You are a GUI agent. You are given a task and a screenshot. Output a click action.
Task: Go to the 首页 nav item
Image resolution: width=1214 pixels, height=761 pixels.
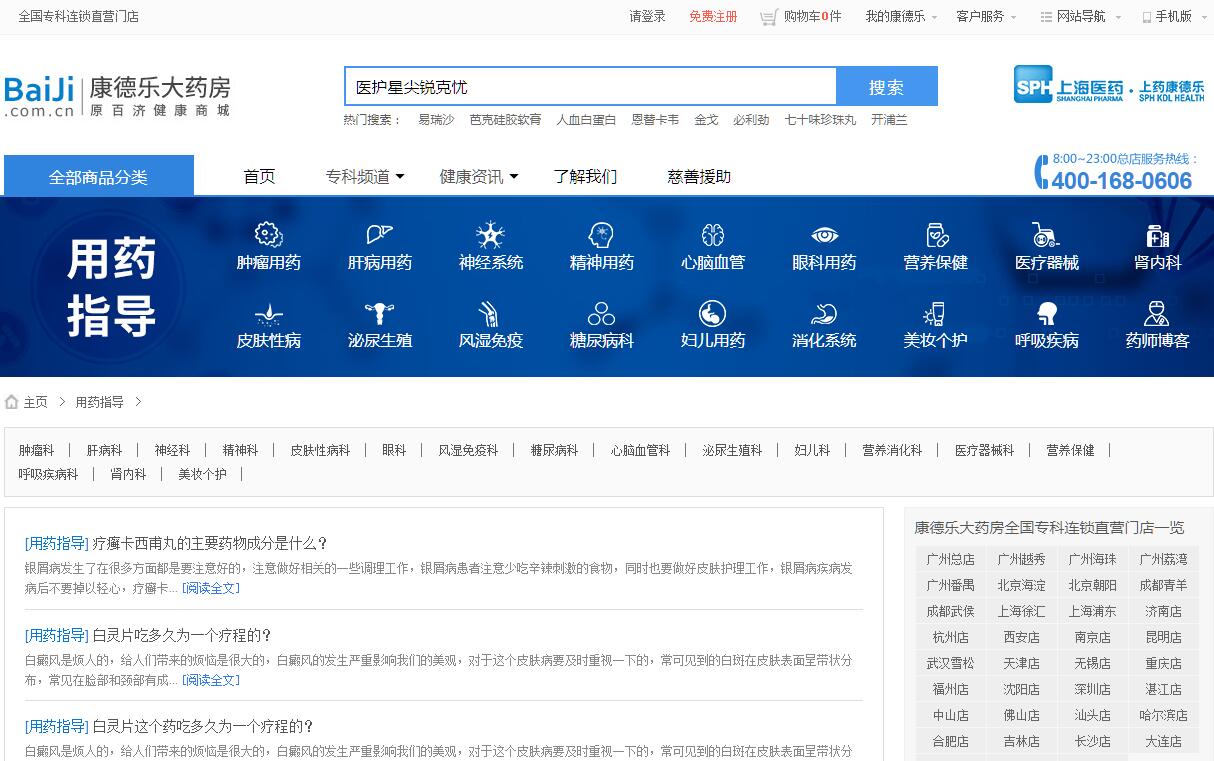point(259,177)
